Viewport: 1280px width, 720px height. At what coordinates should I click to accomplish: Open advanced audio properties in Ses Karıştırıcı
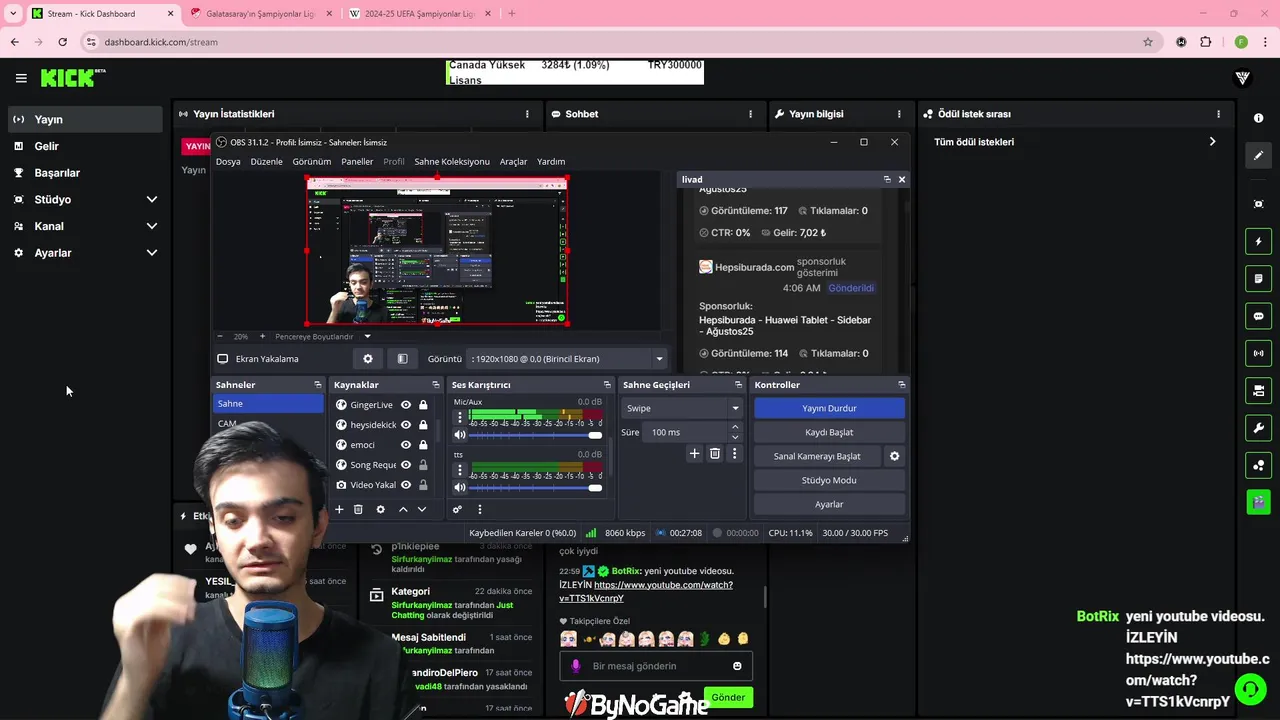pyautogui.click(x=457, y=509)
